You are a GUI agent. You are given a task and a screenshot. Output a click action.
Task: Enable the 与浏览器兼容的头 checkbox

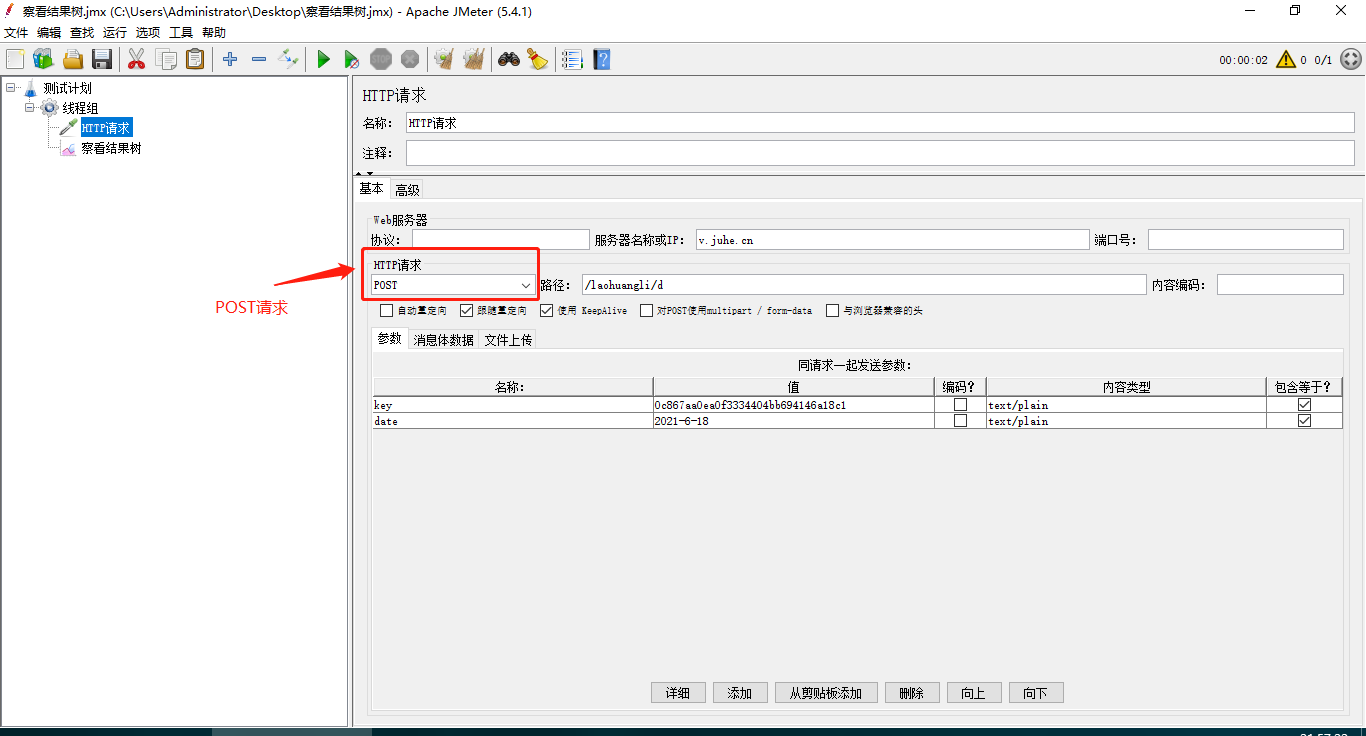pyautogui.click(x=833, y=311)
